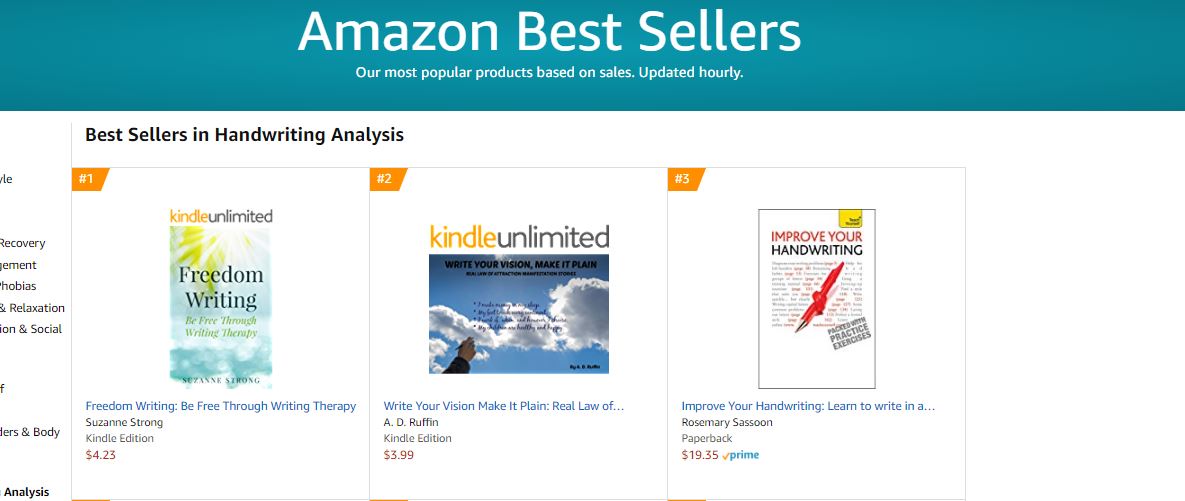Click author name A. D. Ruffin
Image resolution: width=1185 pixels, height=501 pixels.
(x=411, y=422)
